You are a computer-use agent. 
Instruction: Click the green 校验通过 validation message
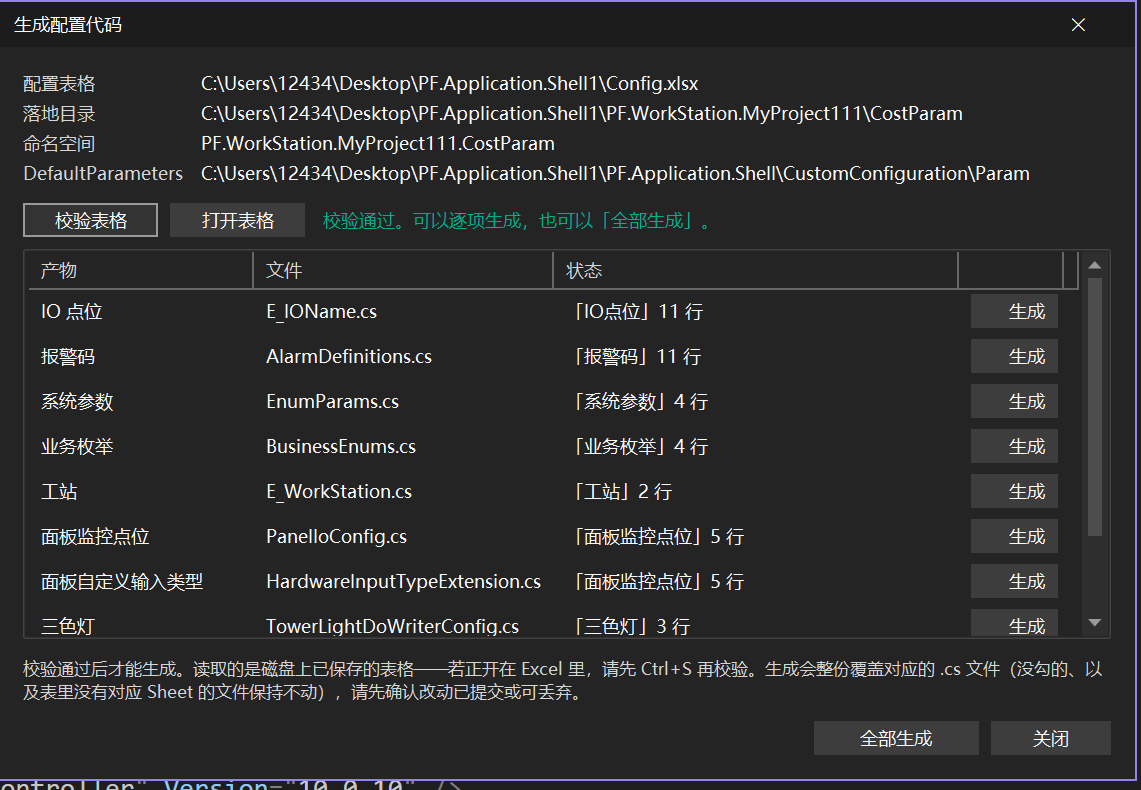pyautogui.click(x=517, y=220)
